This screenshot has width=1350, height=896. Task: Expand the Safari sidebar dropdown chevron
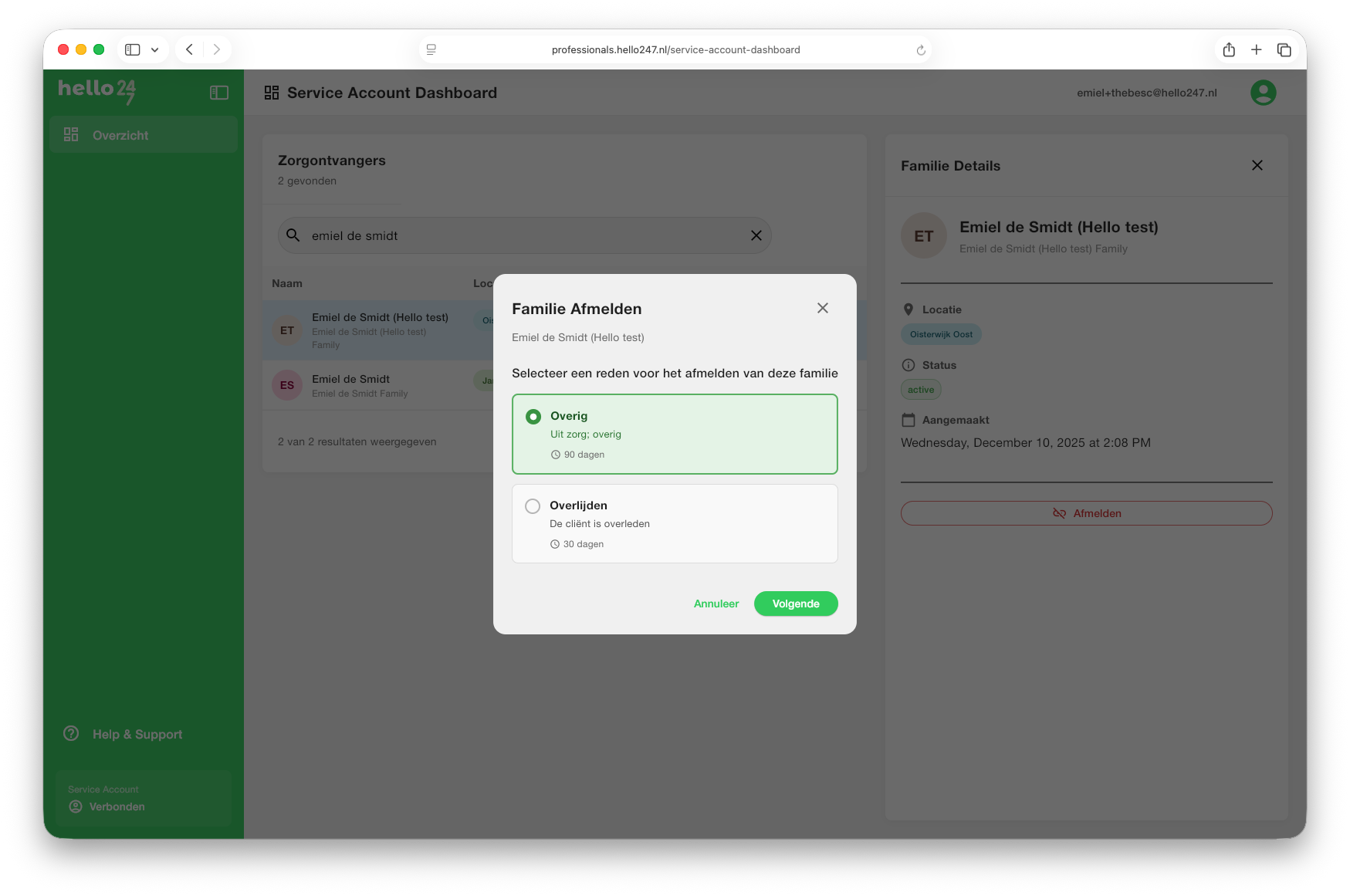tap(155, 50)
